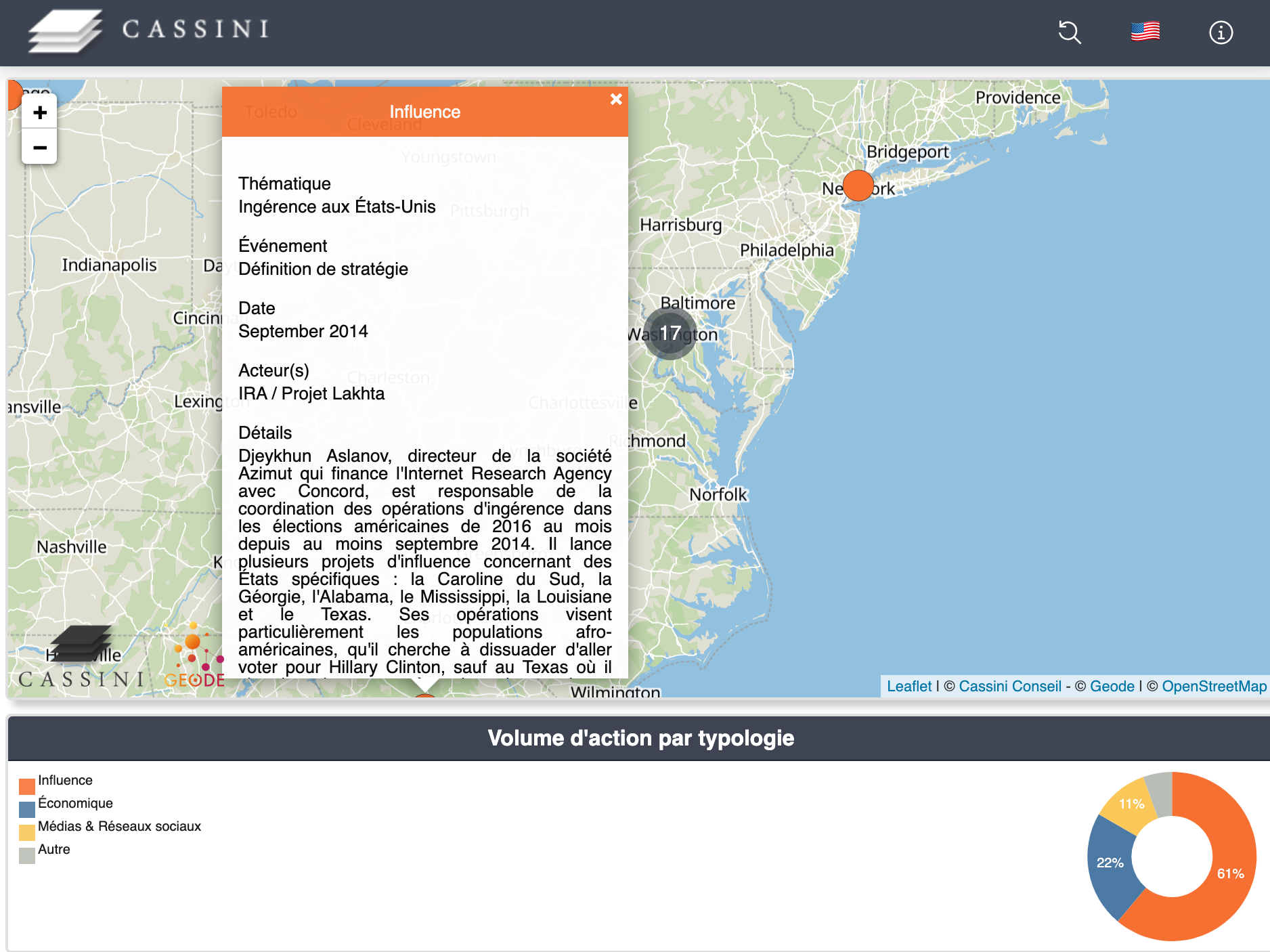The height and width of the screenshot is (952, 1270).
Task: Click the grey Autre legend swatch
Action: [x=27, y=855]
